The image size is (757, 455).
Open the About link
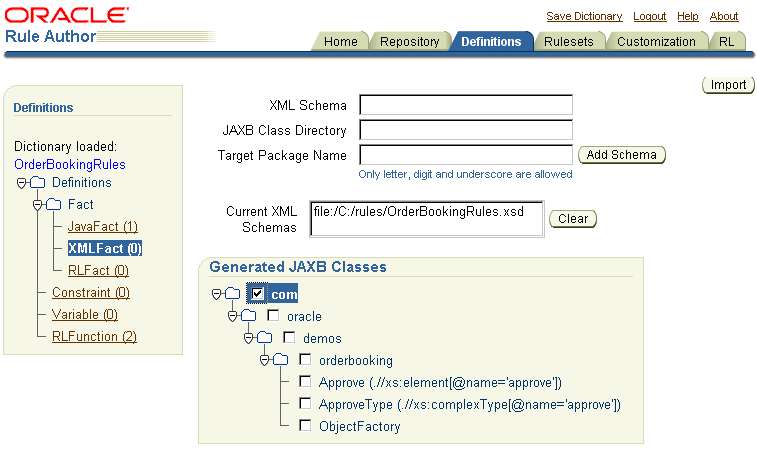click(x=724, y=16)
